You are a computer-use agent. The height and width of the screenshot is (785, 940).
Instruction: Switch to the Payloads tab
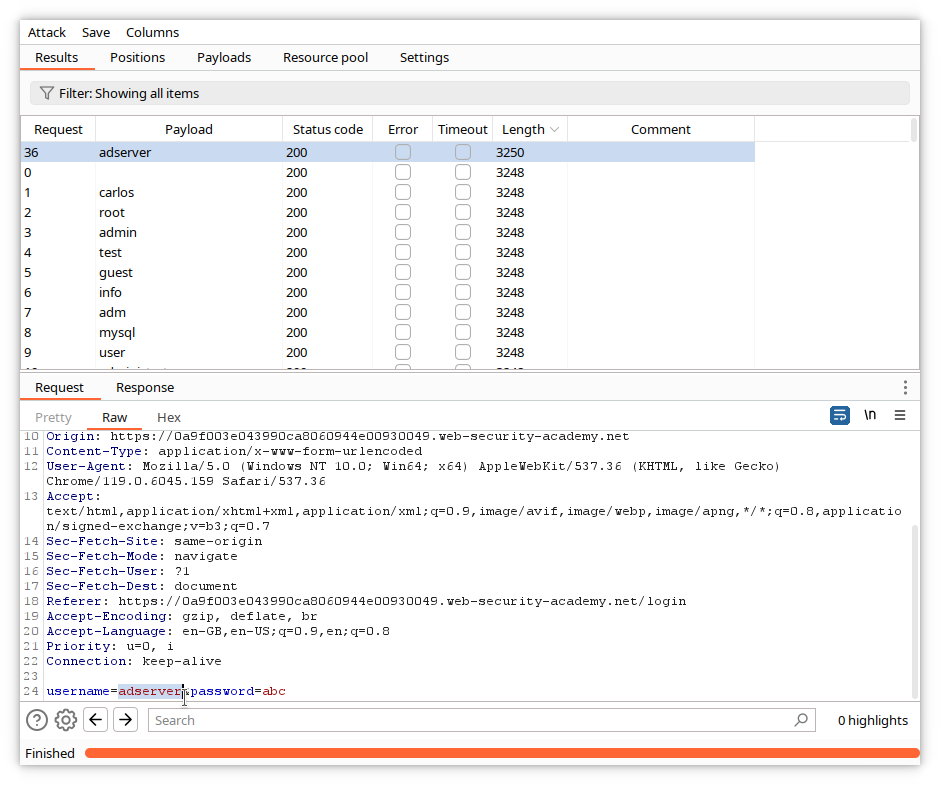click(x=224, y=58)
